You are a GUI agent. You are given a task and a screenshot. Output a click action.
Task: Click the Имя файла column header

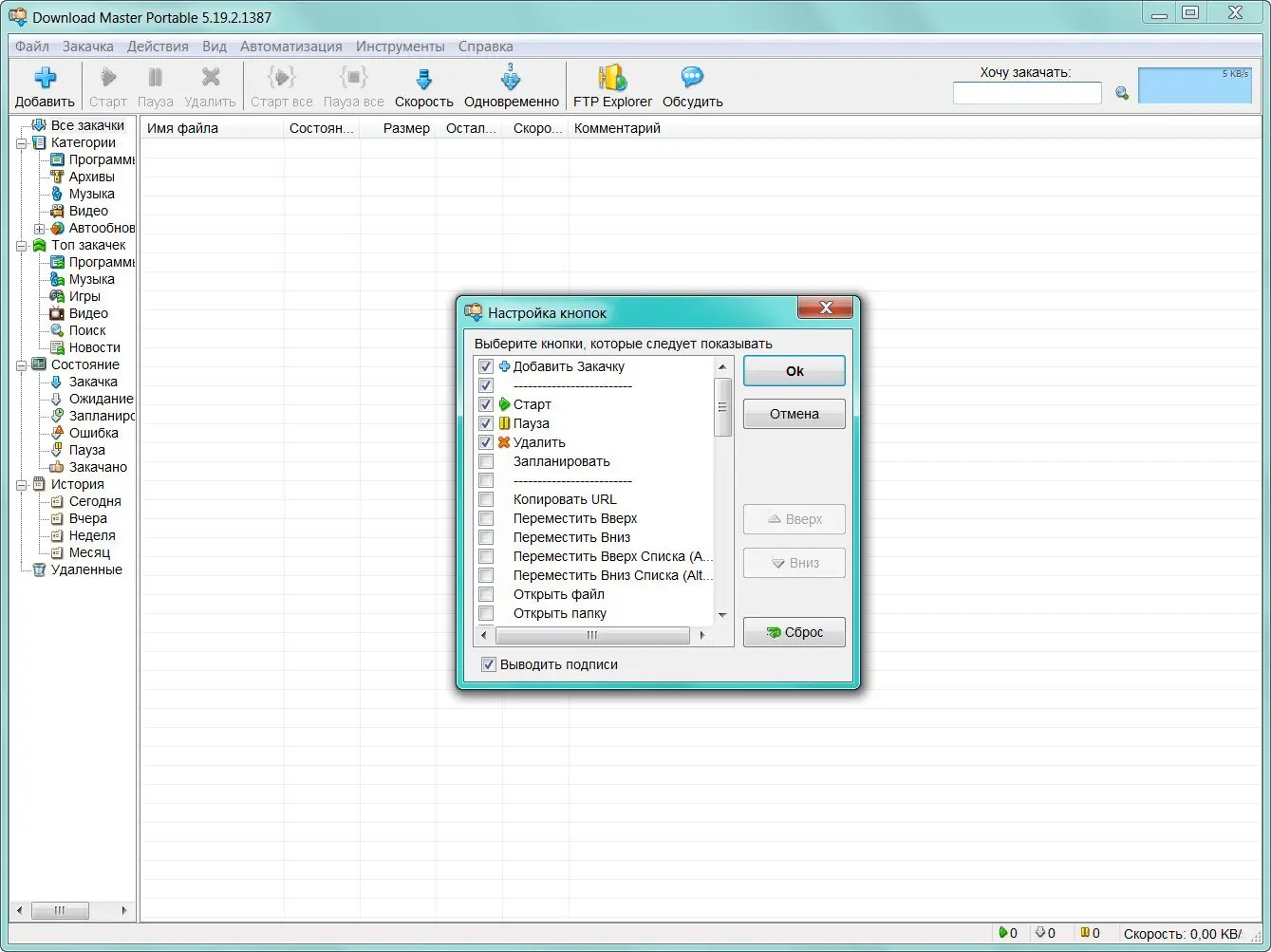pos(213,128)
